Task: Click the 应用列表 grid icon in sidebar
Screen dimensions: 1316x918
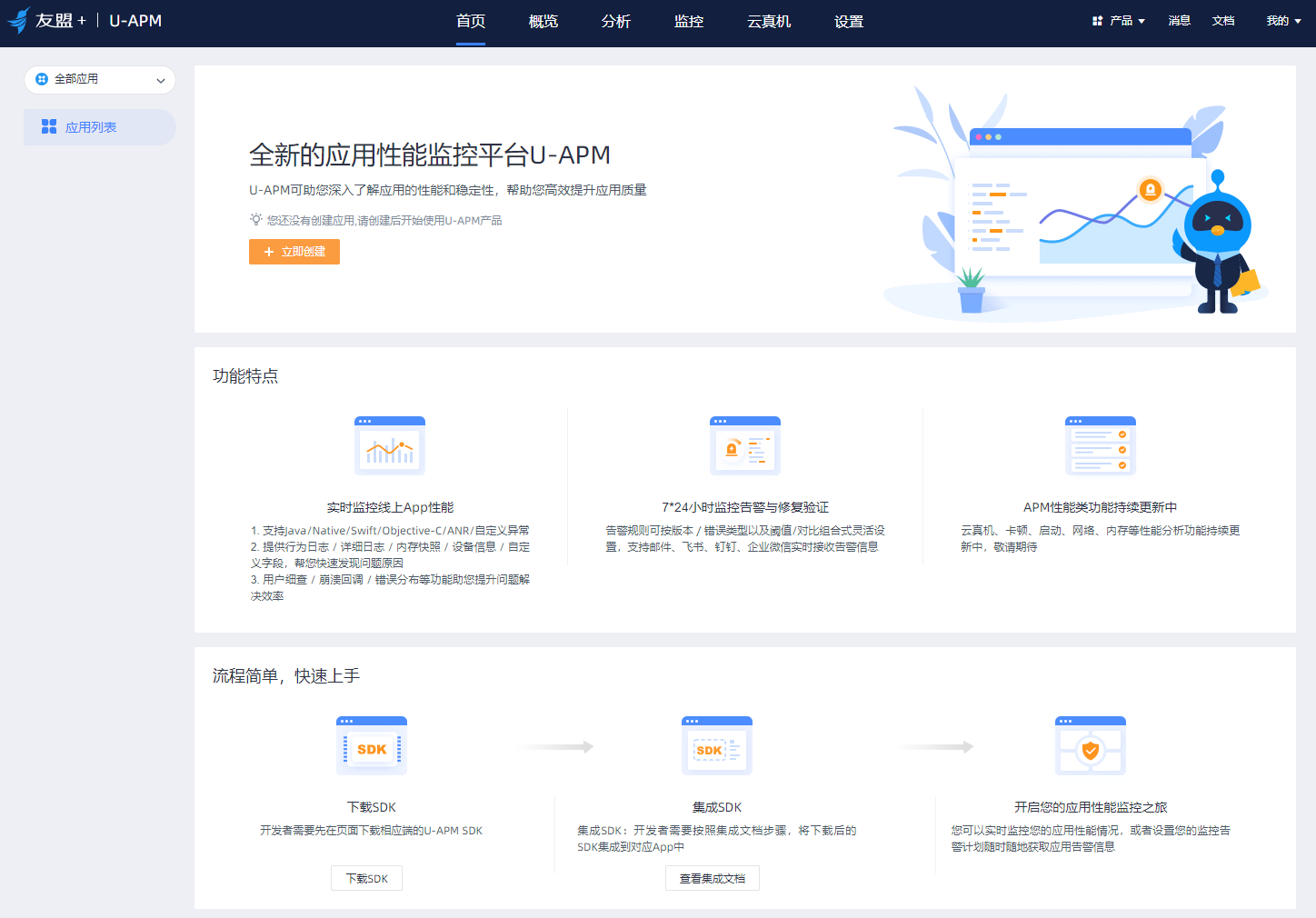Action: pos(48,126)
